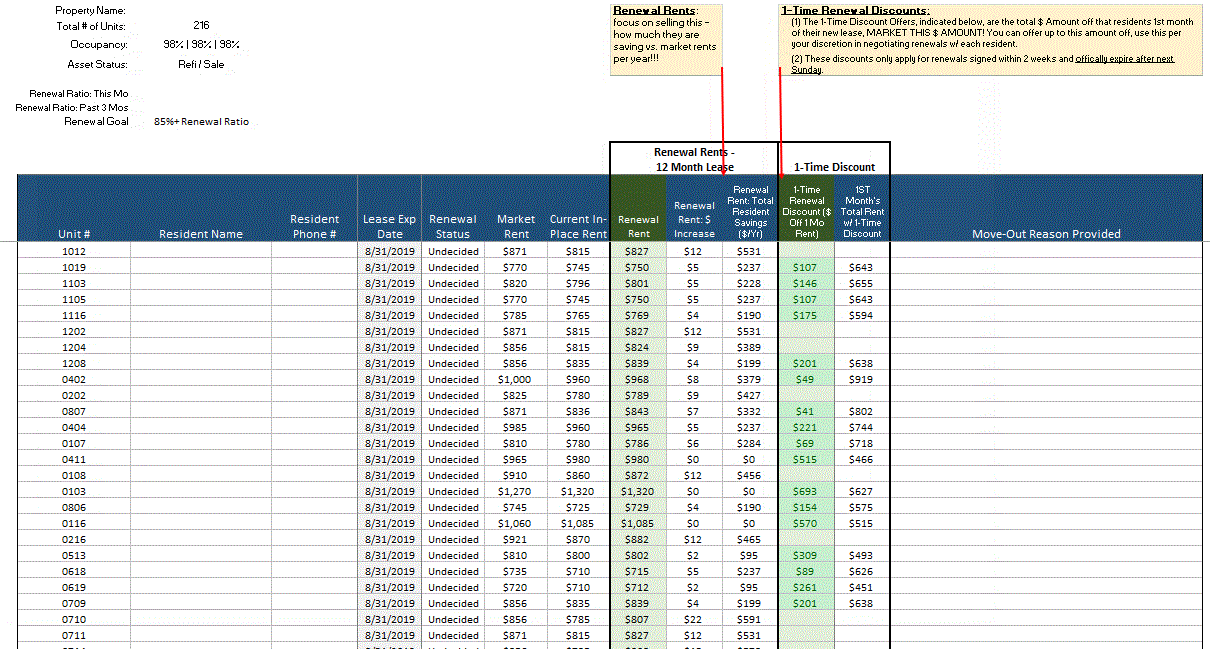Viewport: 1210px width, 649px height.
Task: Select discount '$515' in unit 0411 row
Action: click(805, 459)
